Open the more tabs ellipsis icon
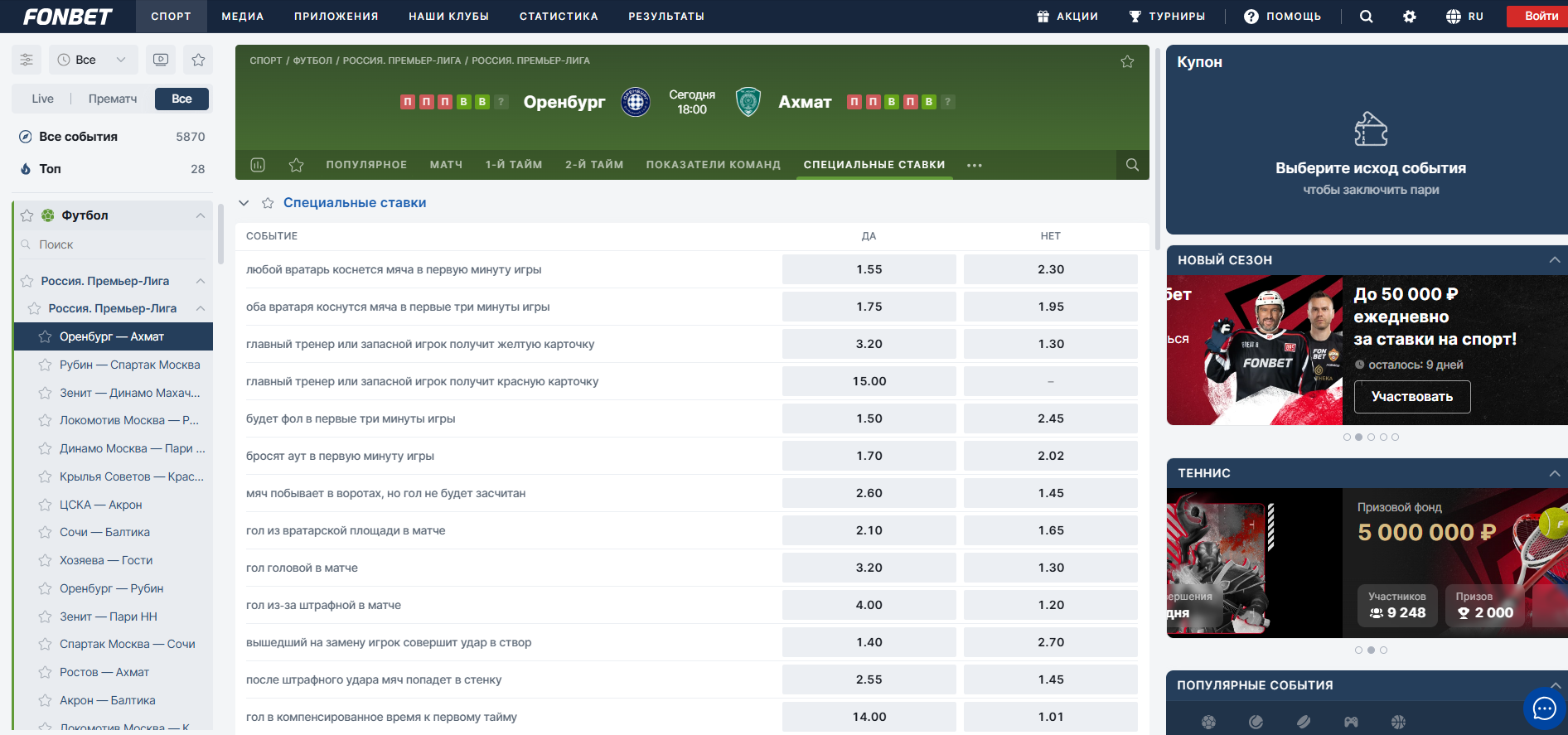1568x735 pixels. point(975,165)
